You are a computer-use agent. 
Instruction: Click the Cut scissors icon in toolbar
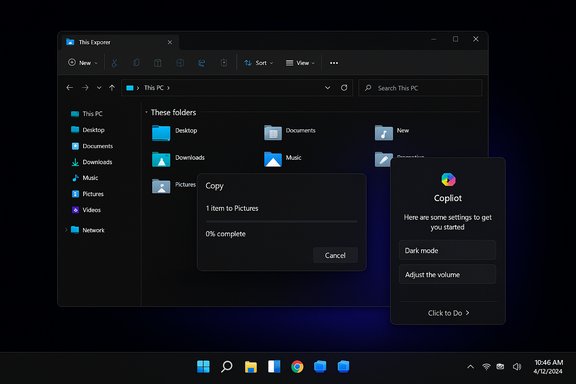click(114, 63)
